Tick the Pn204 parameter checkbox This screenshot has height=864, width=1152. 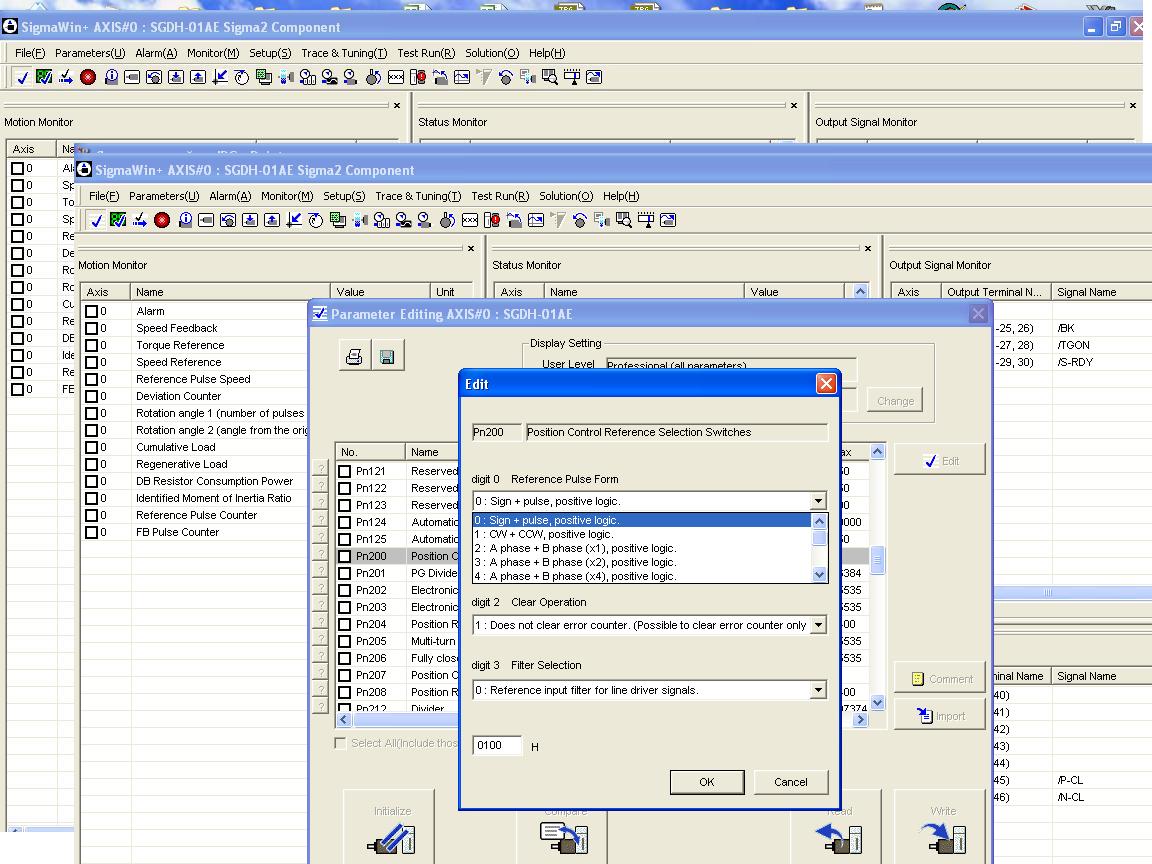click(345, 624)
